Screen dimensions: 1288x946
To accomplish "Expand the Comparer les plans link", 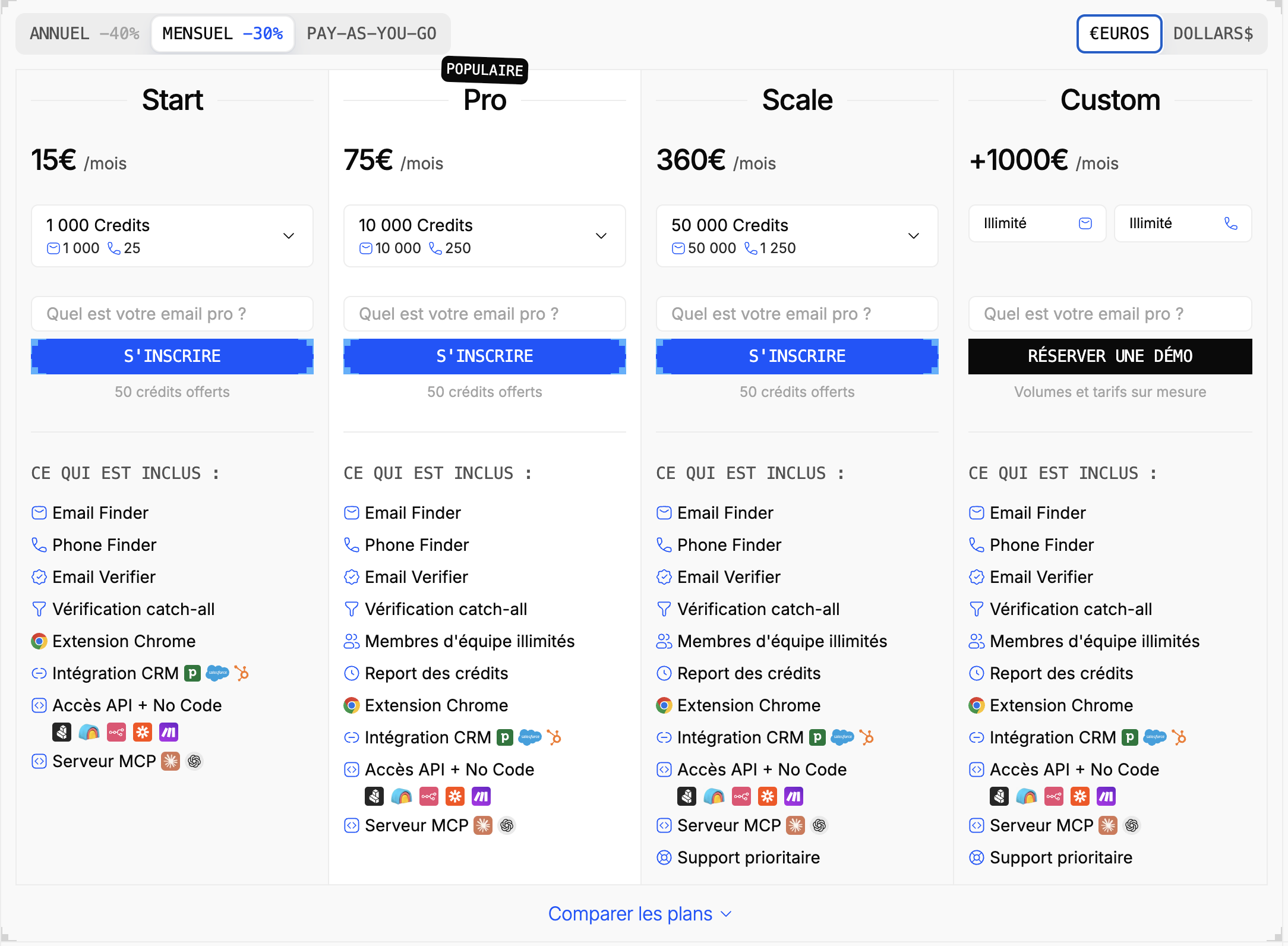I will 640,914.
